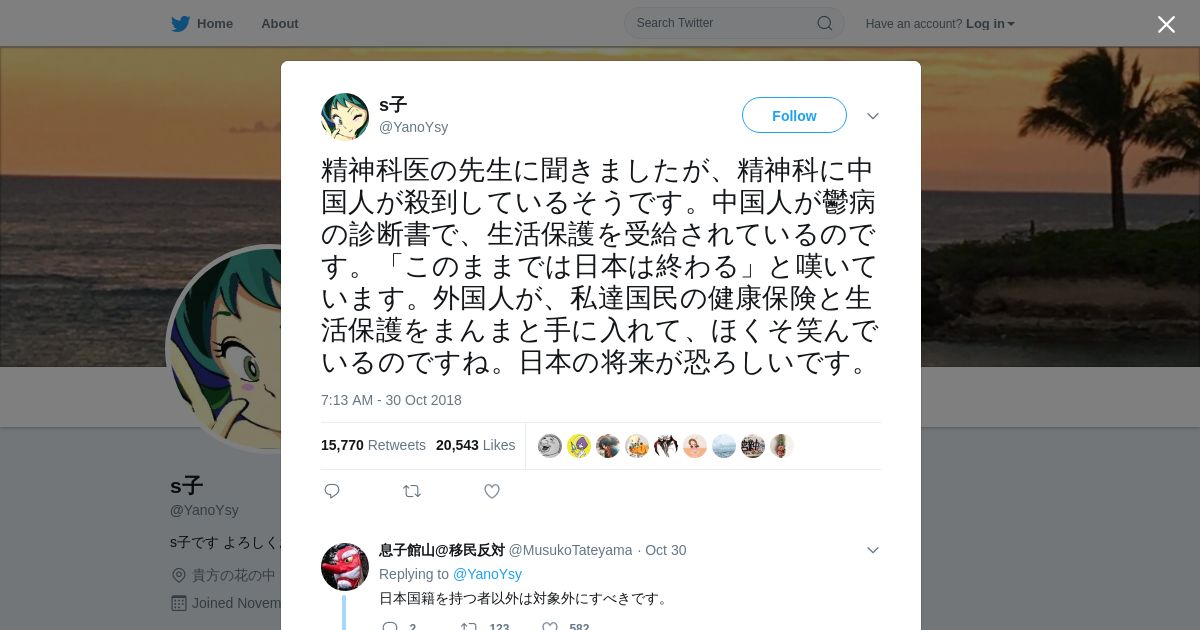Click the Twitter bird Home icon
Image resolution: width=1200 pixels, height=630 pixels.
[x=180, y=23]
